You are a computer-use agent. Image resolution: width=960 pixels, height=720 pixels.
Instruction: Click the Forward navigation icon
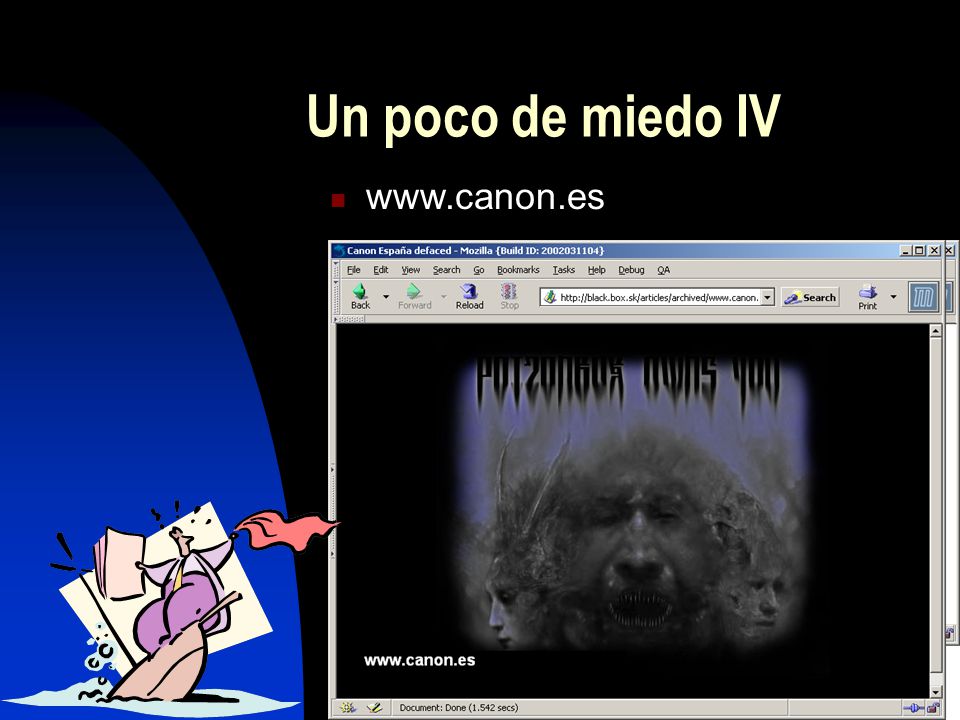(414, 291)
